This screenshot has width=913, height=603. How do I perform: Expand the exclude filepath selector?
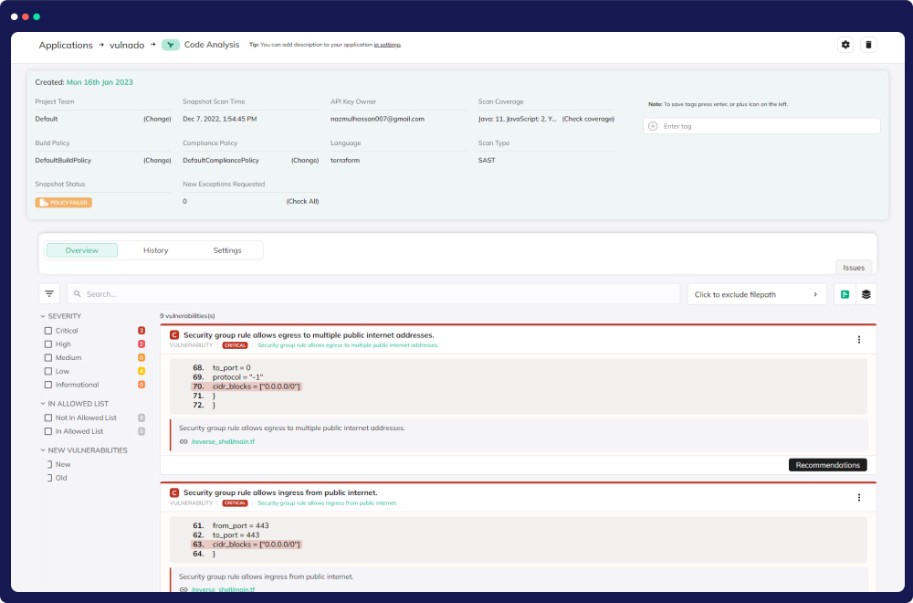point(814,294)
